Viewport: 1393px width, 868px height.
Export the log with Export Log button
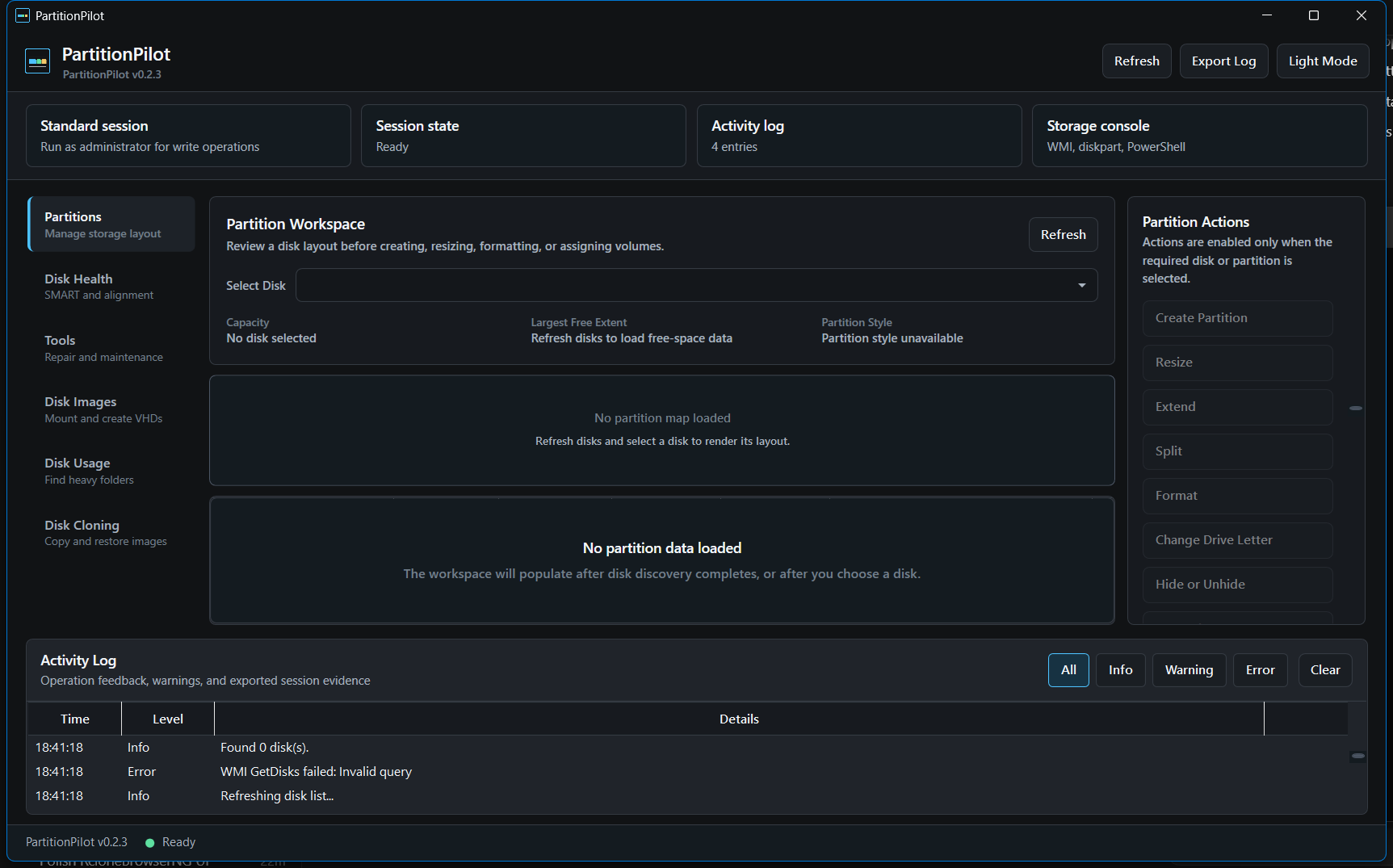[1223, 61]
